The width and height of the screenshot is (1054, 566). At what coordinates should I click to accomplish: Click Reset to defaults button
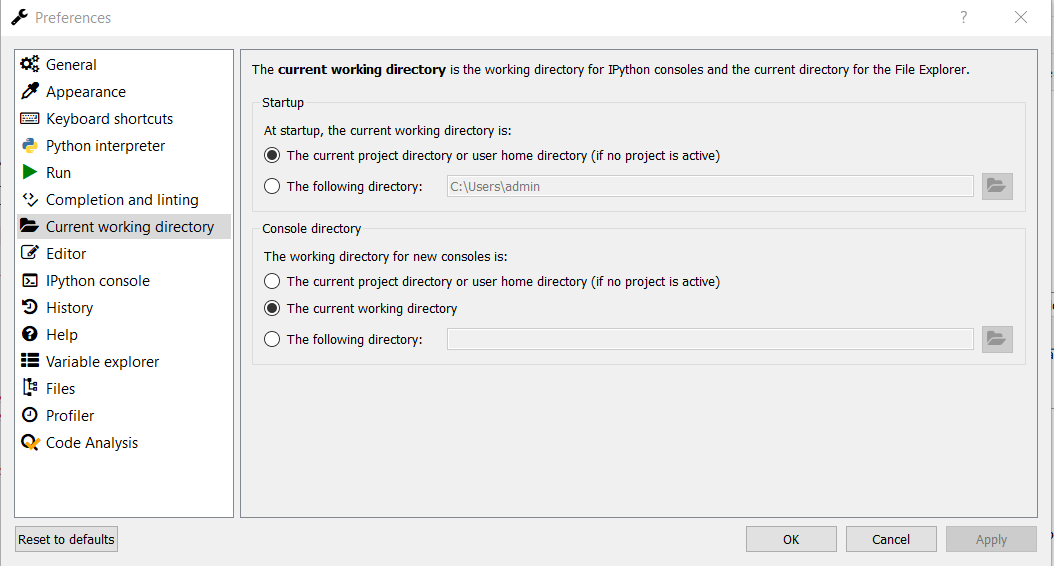click(x=67, y=540)
